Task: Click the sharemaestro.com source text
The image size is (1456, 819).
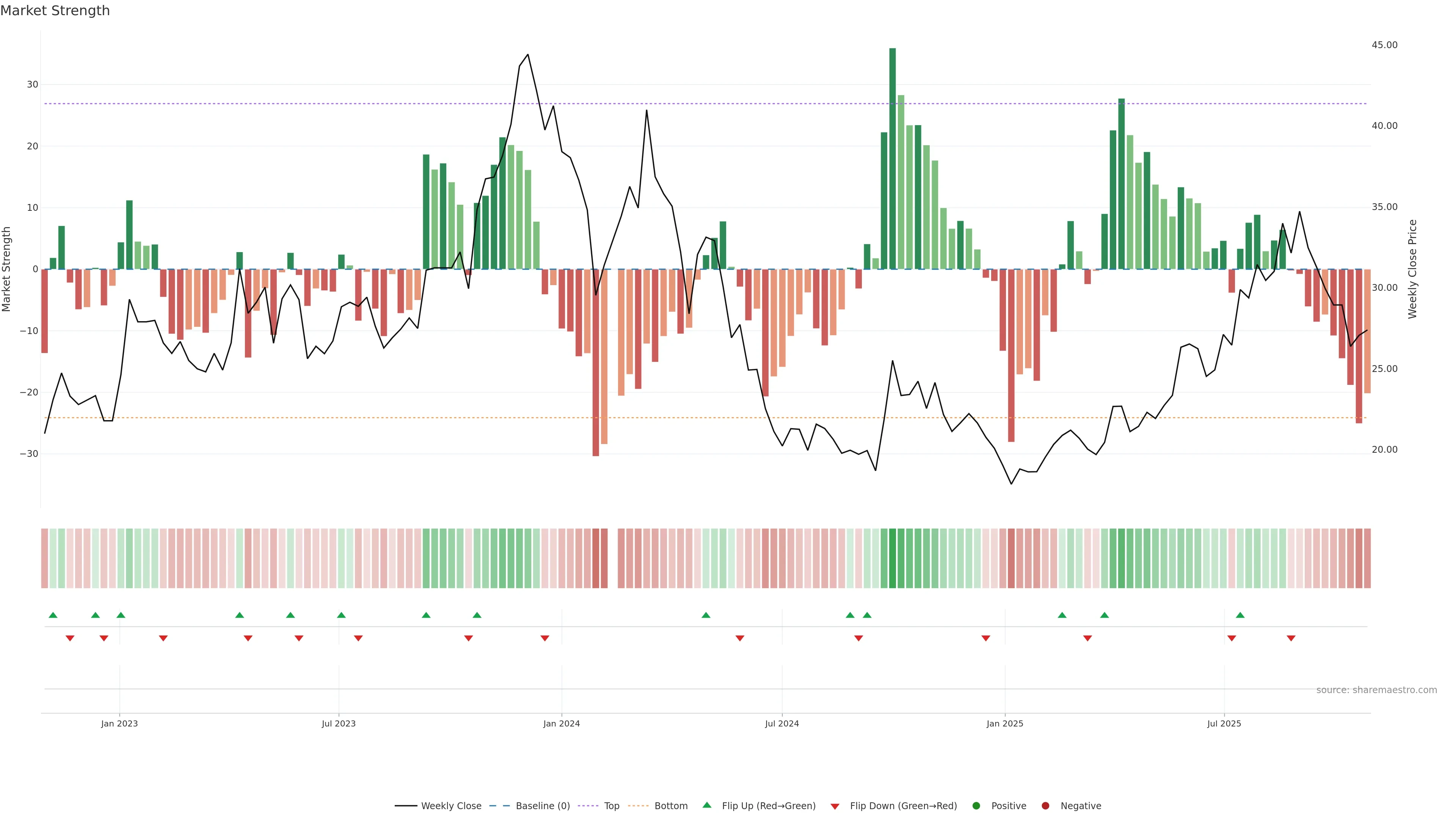Action: click(1376, 690)
